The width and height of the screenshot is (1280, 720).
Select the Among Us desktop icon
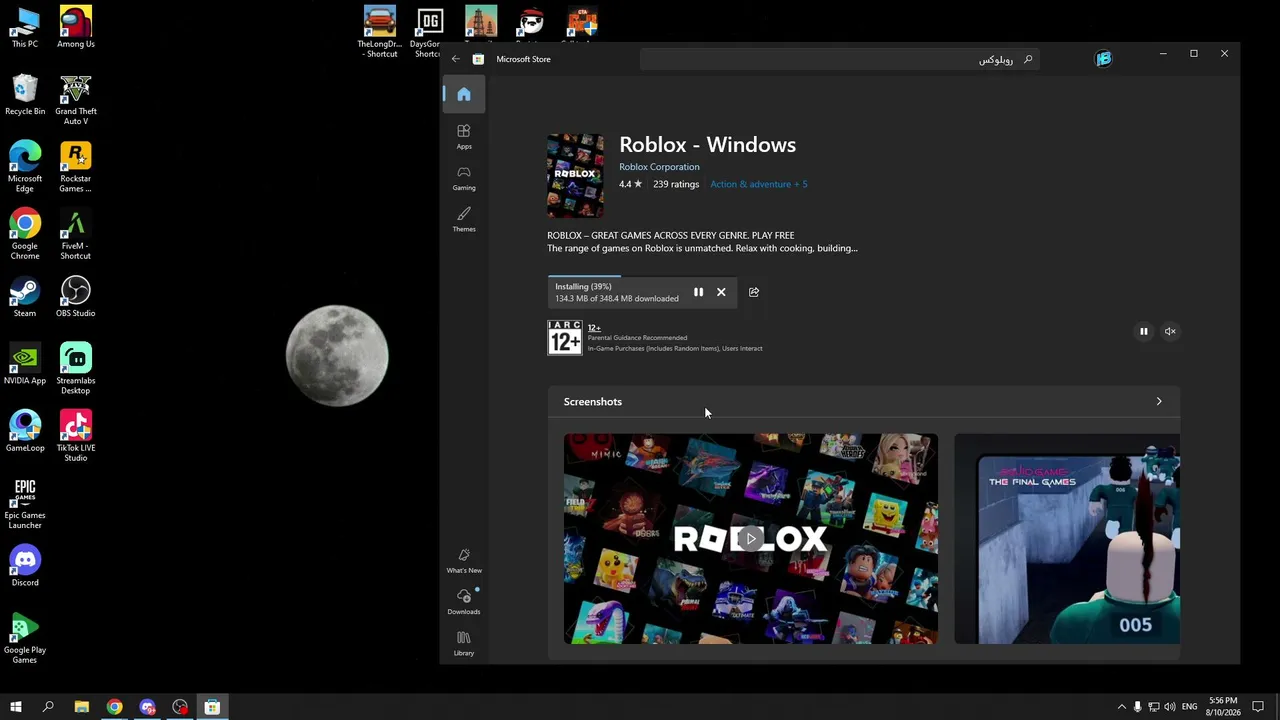pos(76,28)
